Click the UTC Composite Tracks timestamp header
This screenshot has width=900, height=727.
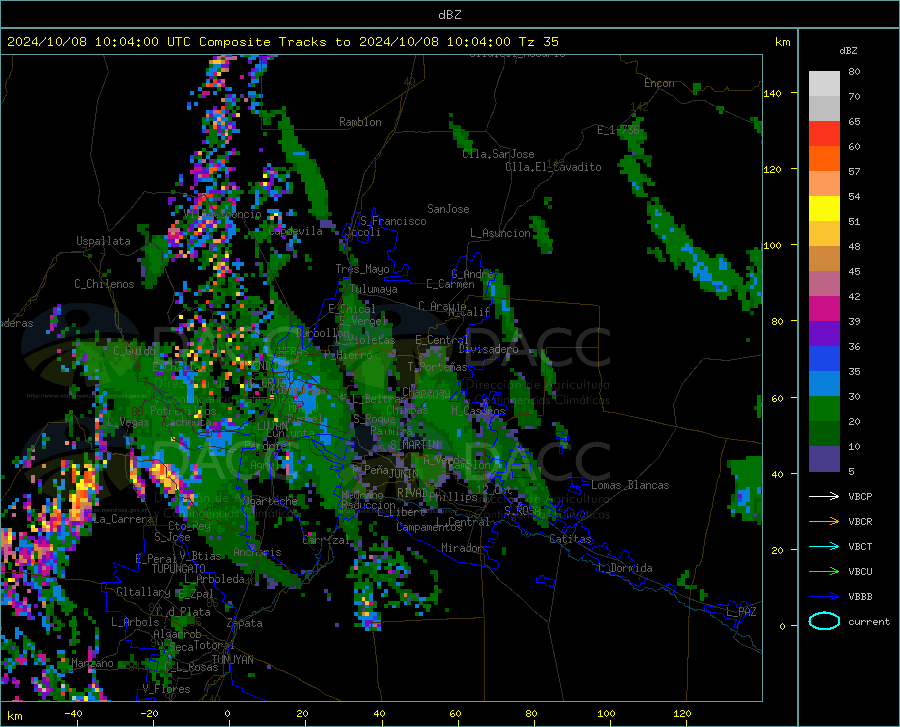(x=282, y=42)
